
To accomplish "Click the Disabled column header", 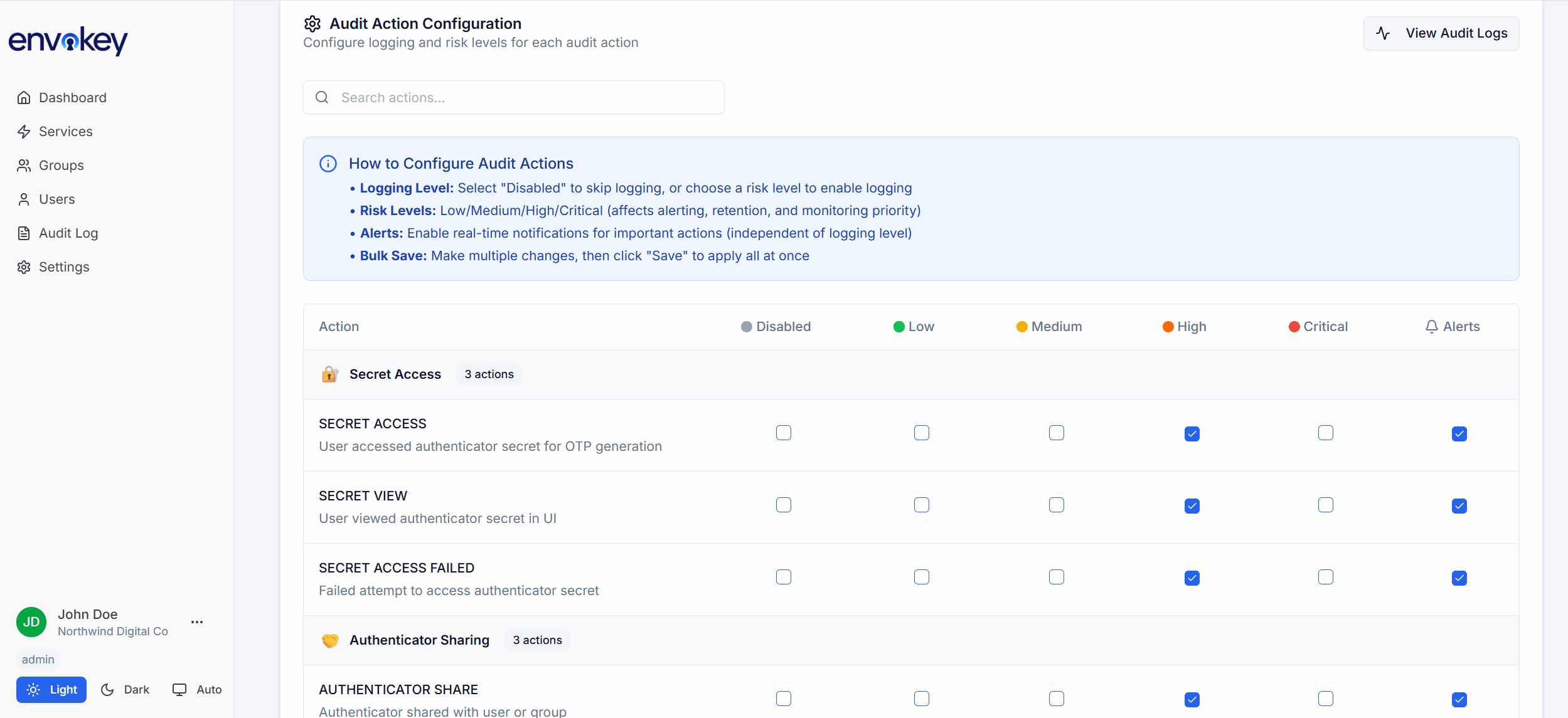I will coord(776,327).
